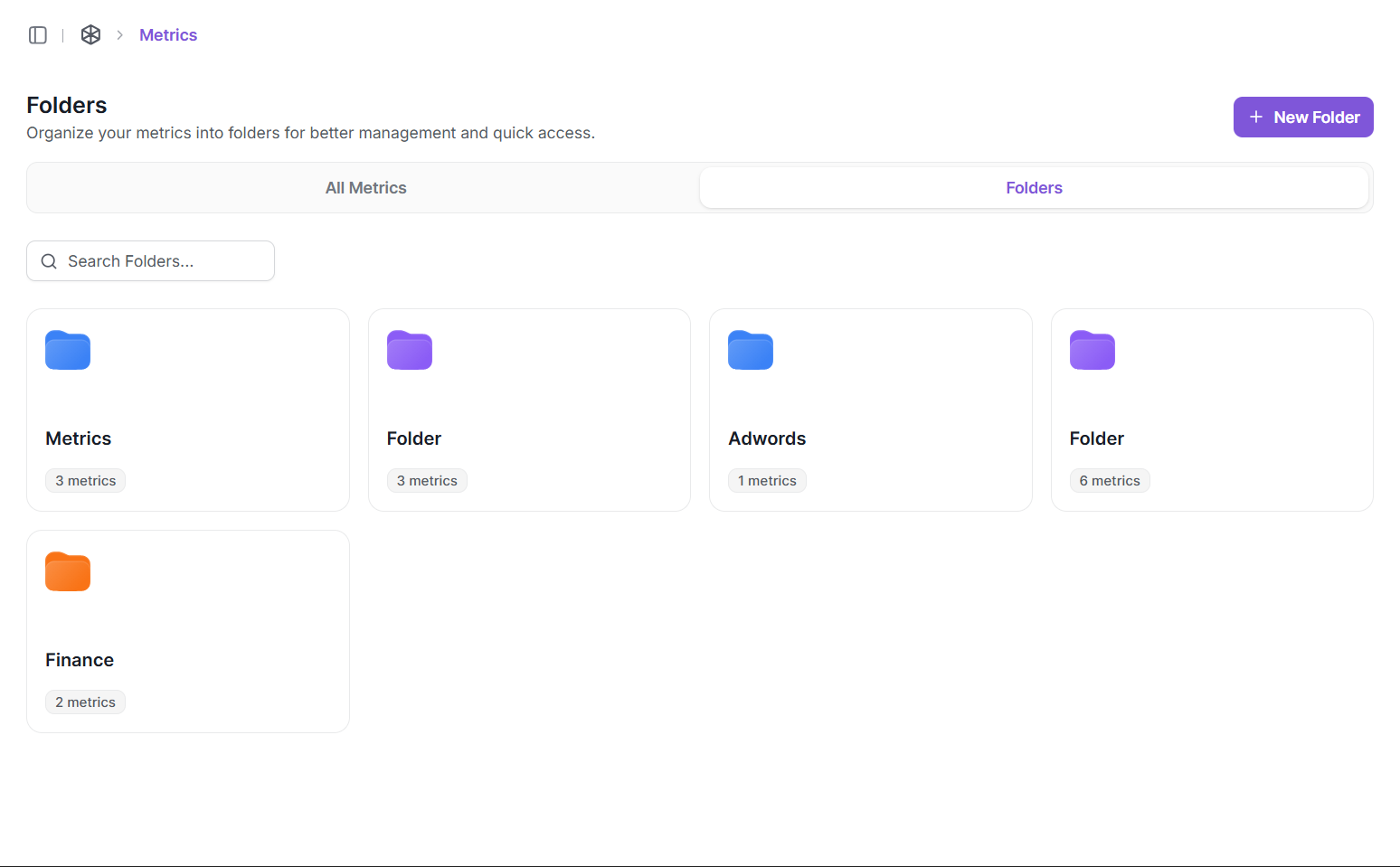
Task: Click the app logo icon in breadcrumb
Action: tap(90, 35)
